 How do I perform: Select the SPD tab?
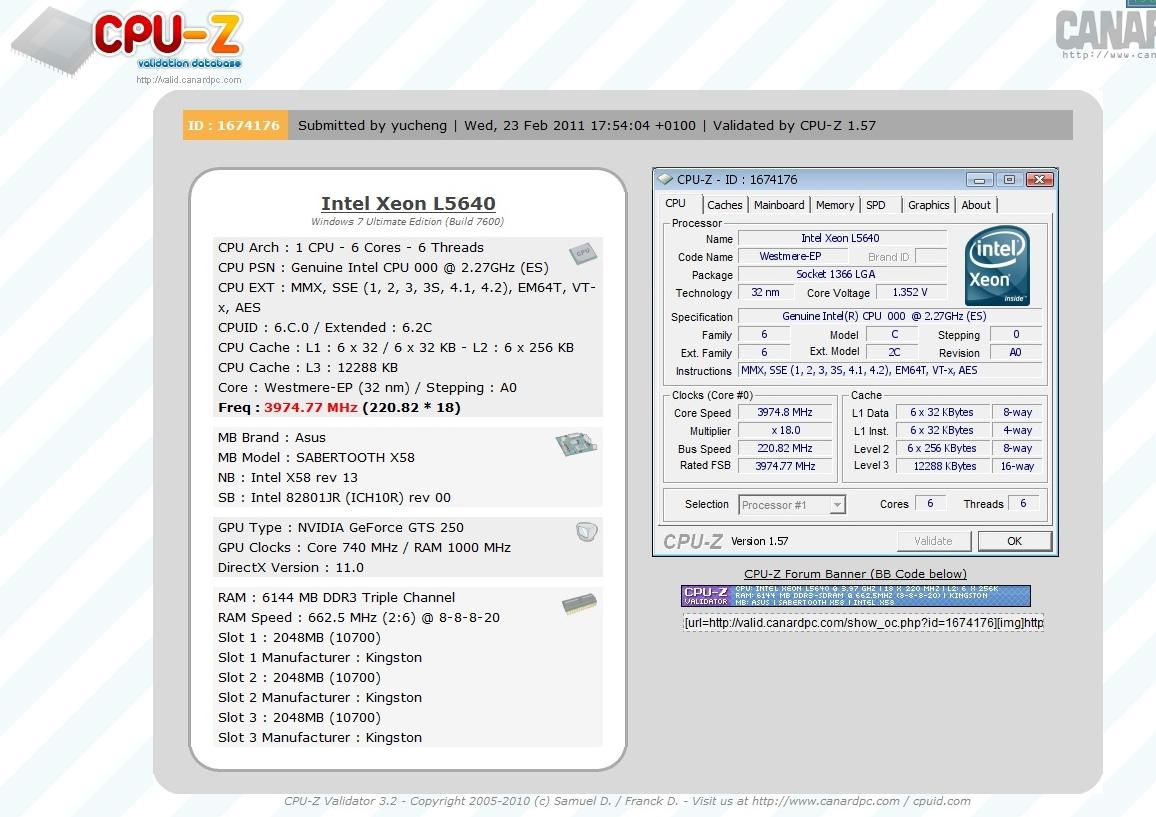click(x=876, y=205)
